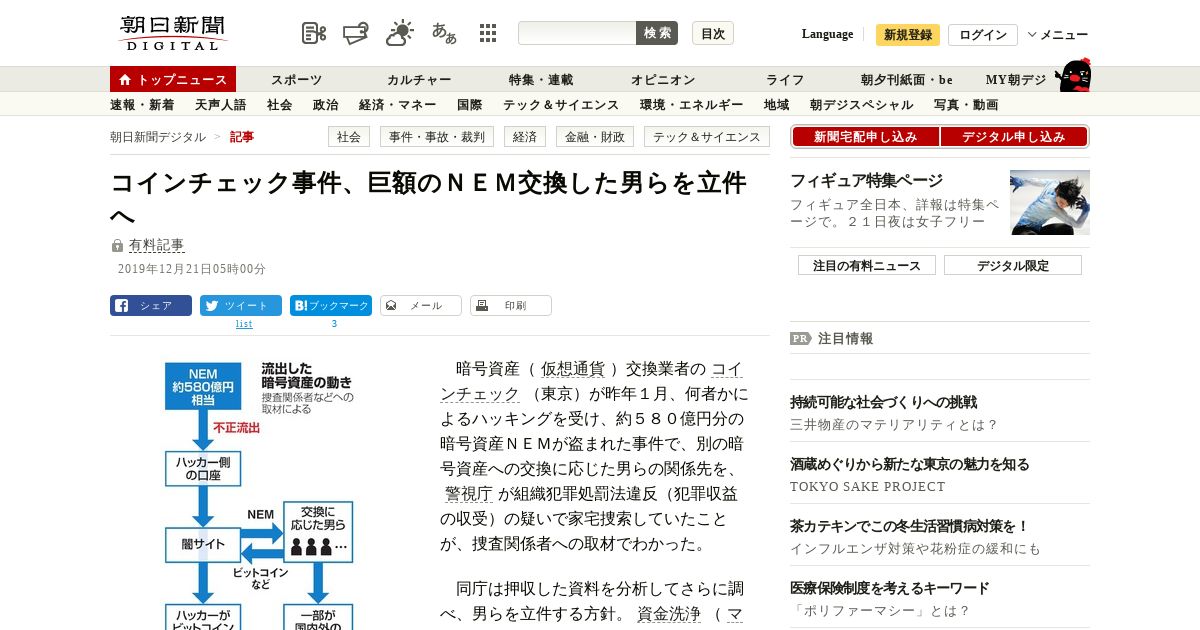Open テック＆サイエンス in the sub navigation bar
1200x630 pixels.
point(561,105)
